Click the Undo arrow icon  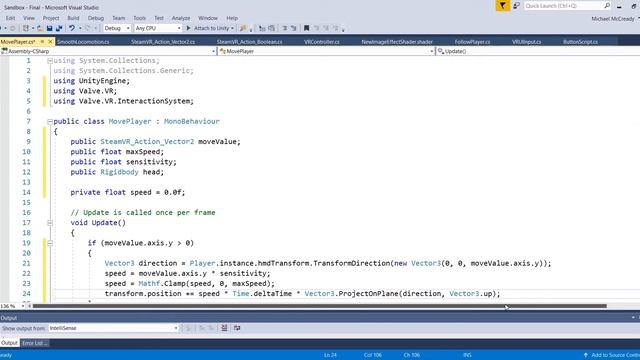click(x=72, y=28)
